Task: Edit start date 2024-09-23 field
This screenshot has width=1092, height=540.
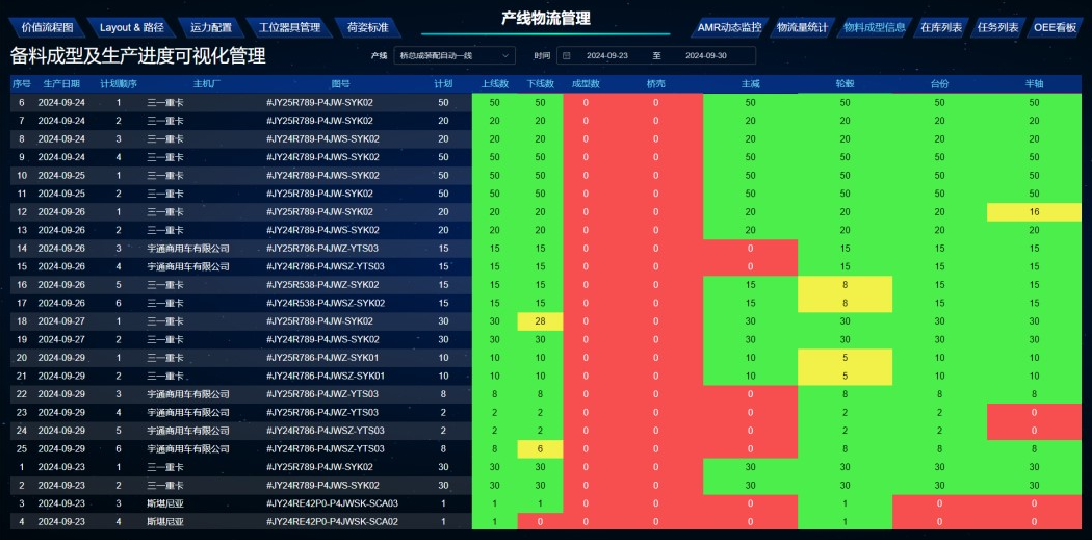Action: [607, 56]
